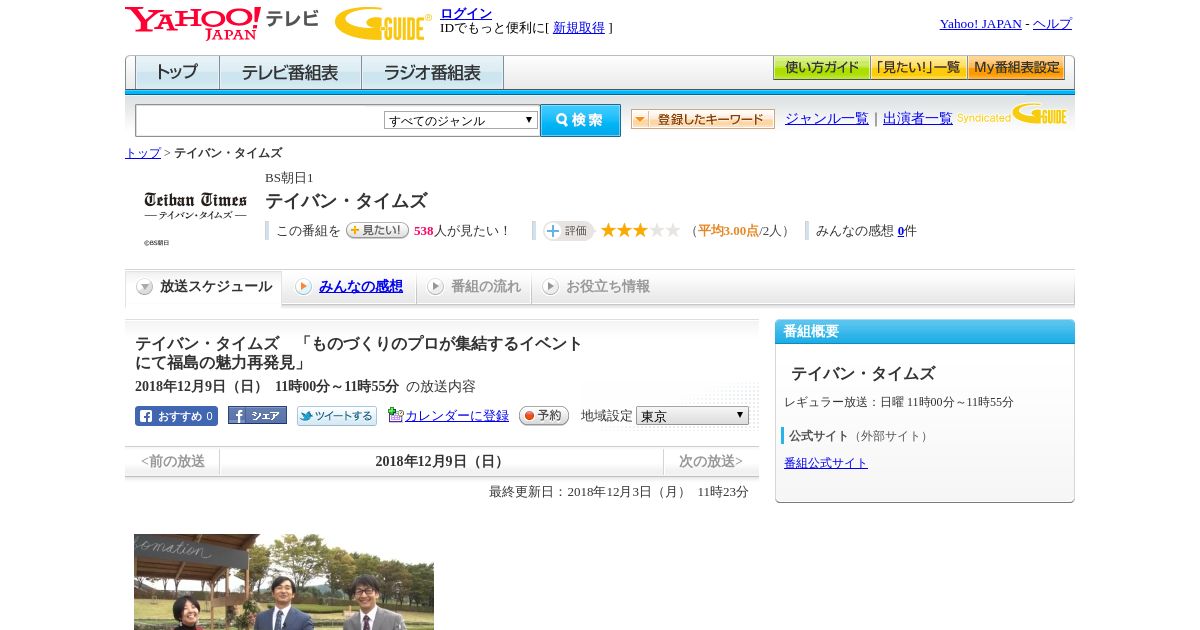Click the BS朝日1 channel name
The height and width of the screenshot is (630, 1200).
coord(289,178)
